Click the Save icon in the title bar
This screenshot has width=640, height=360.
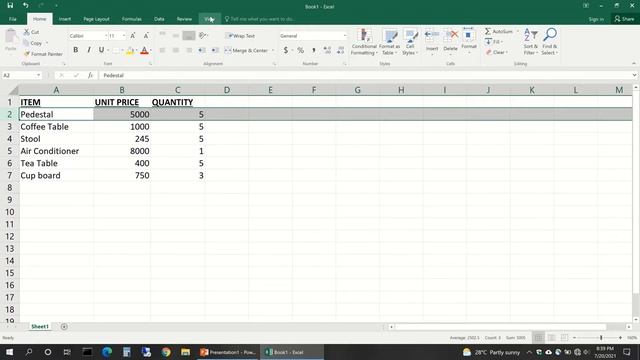coord(10,5)
